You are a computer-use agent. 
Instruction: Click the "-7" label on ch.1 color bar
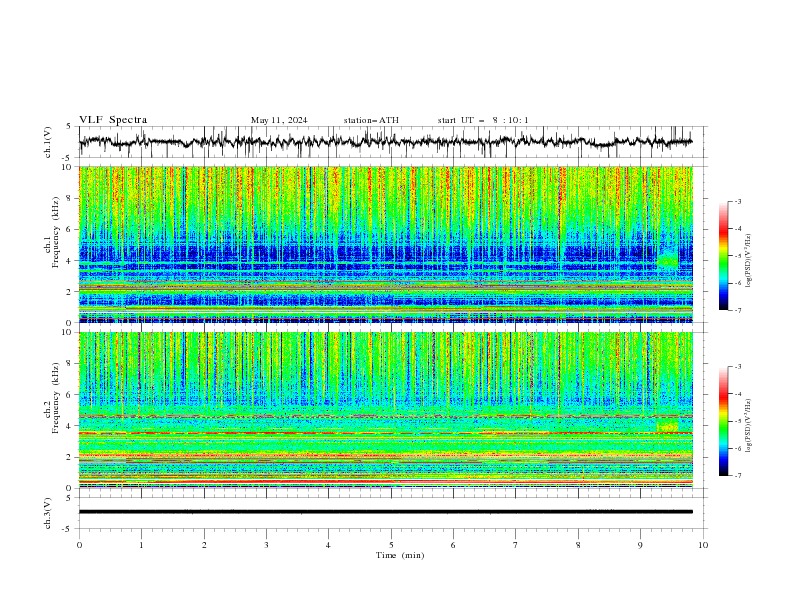(738, 310)
